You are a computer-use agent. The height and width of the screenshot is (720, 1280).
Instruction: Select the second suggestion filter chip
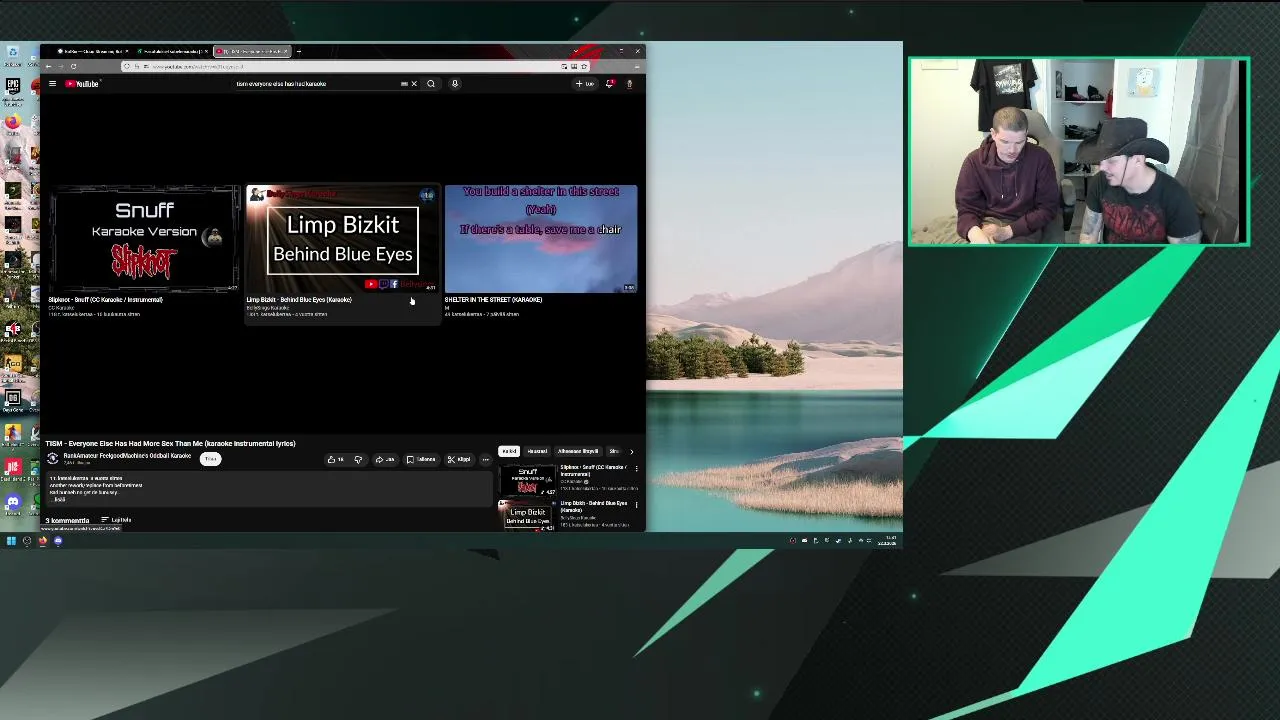point(537,451)
